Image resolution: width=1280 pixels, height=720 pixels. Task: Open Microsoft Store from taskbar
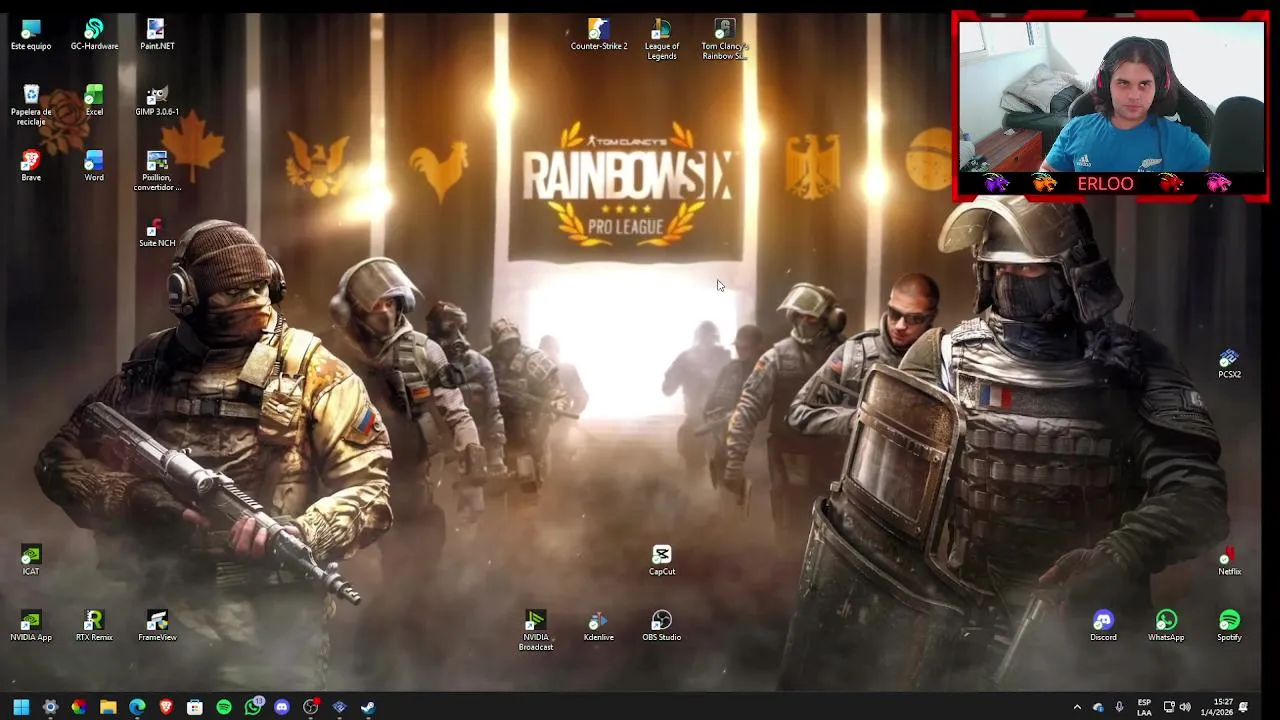pos(195,707)
